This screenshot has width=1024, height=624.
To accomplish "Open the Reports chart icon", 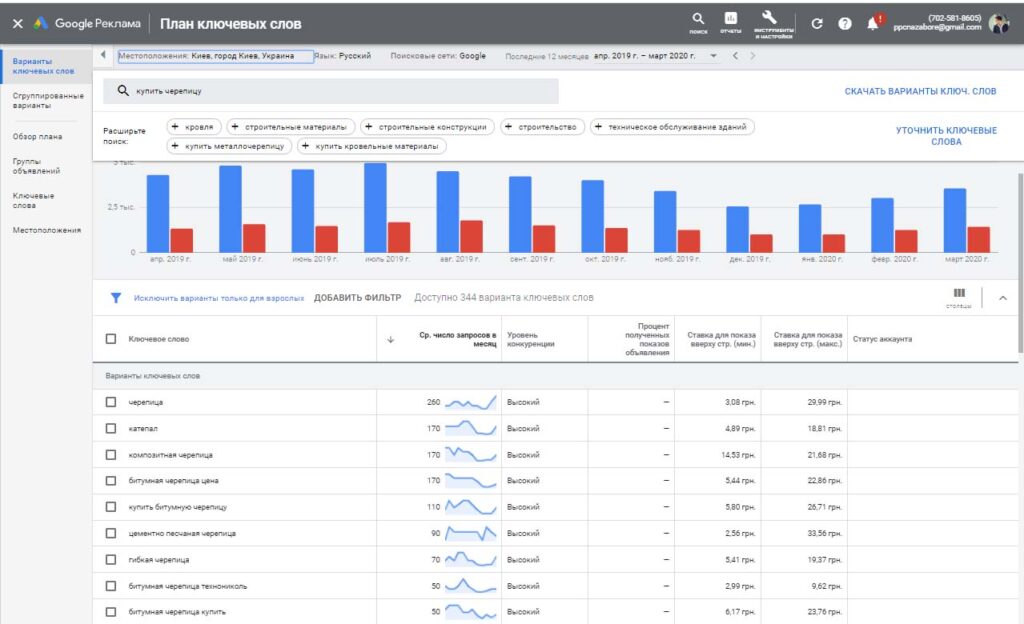I will pyautogui.click(x=731, y=19).
